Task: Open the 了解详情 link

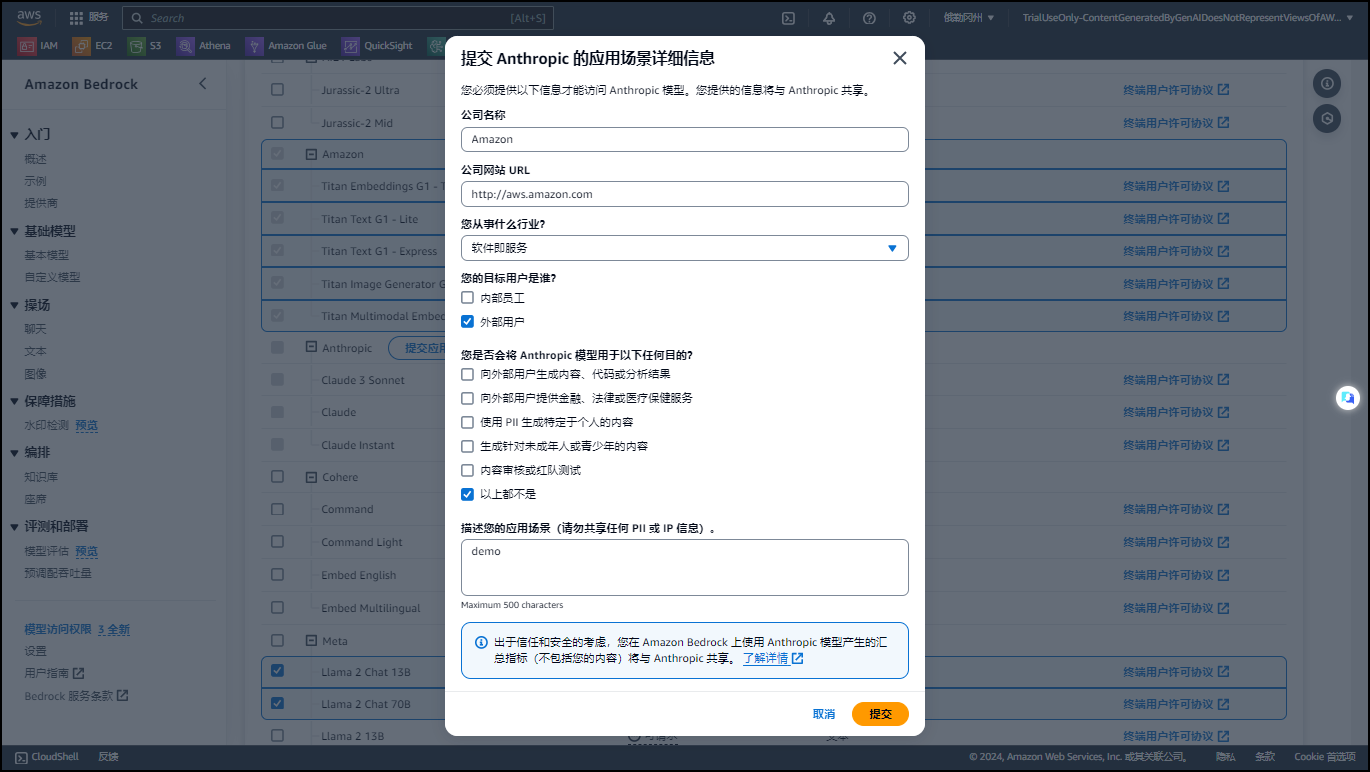Action: (x=765, y=659)
